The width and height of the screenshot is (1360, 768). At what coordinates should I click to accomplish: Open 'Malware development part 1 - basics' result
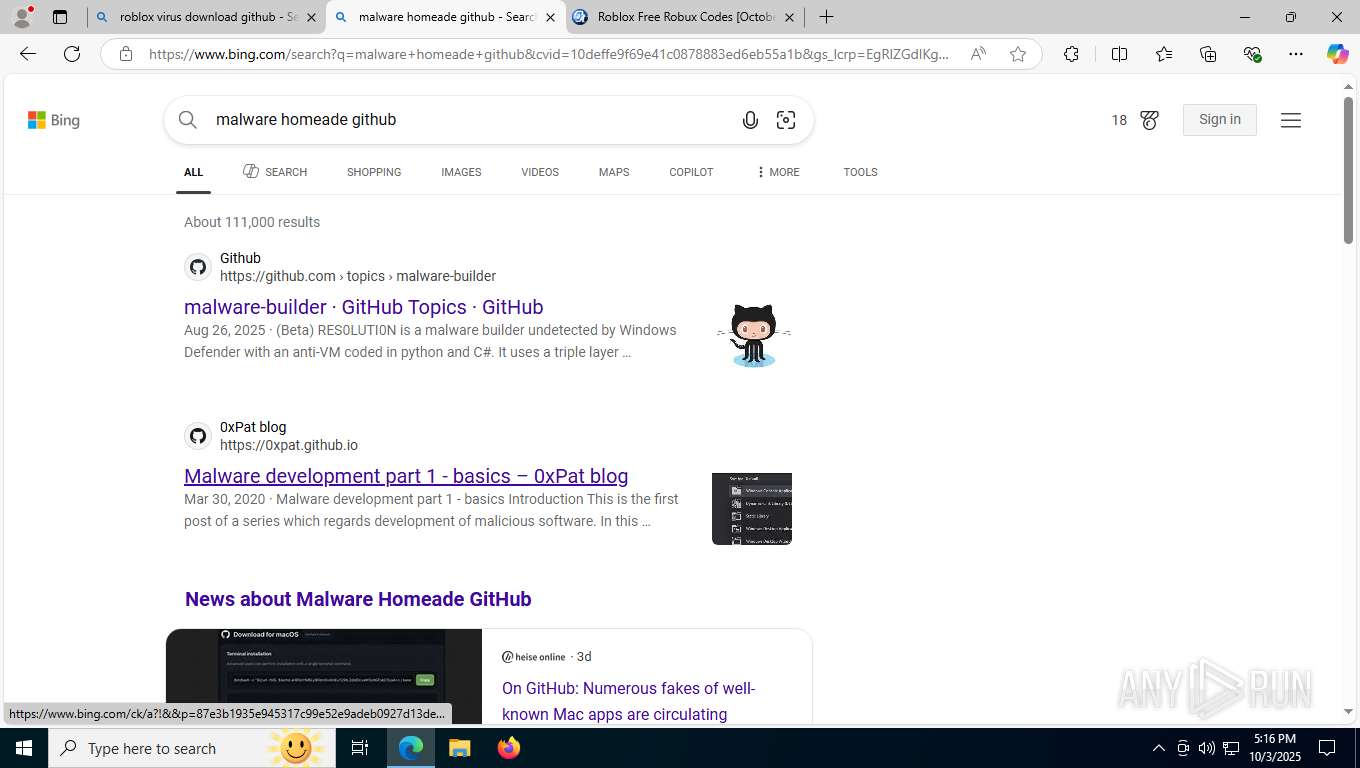click(406, 476)
